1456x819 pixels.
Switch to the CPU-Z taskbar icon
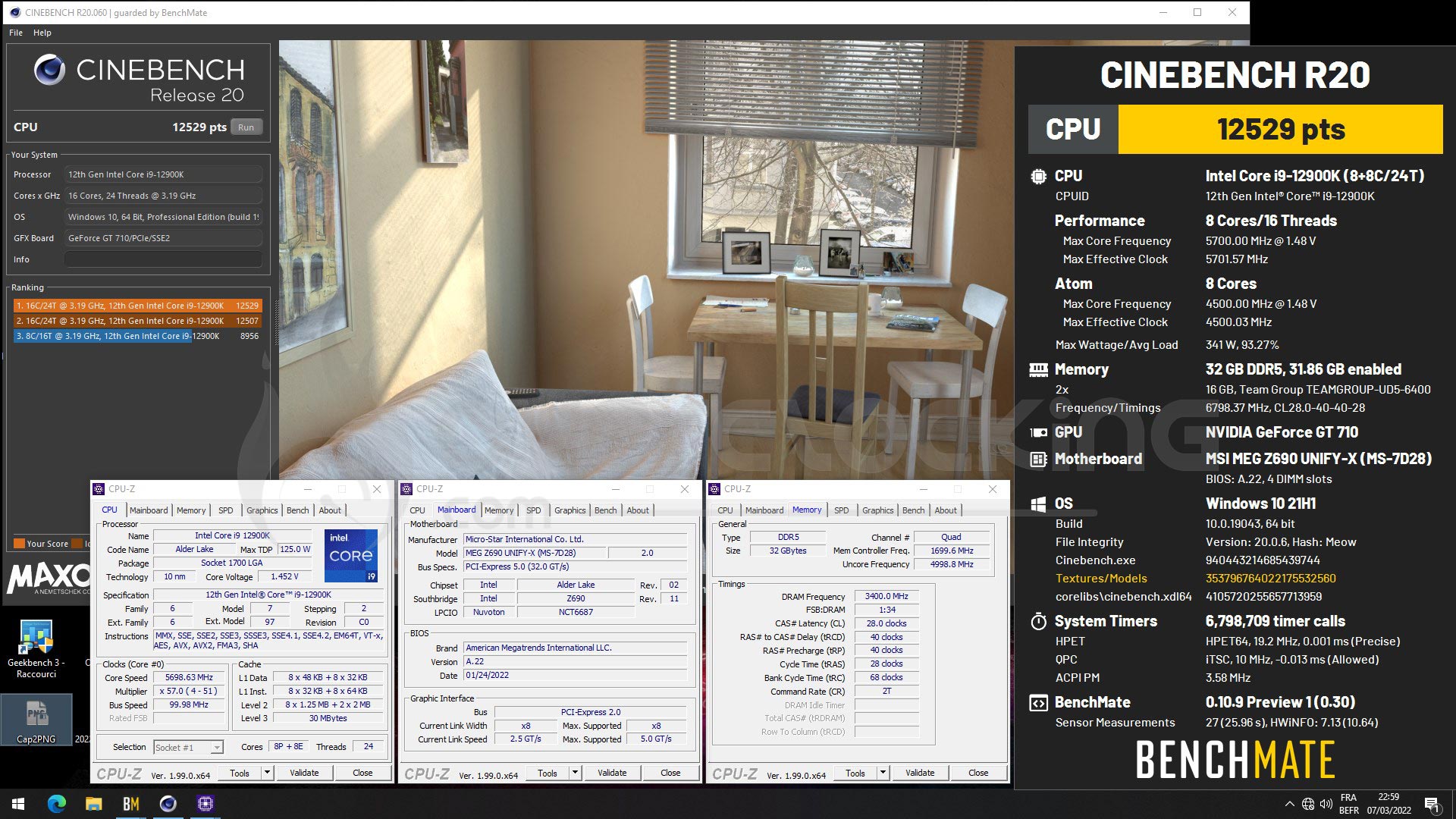[x=205, y=804]
